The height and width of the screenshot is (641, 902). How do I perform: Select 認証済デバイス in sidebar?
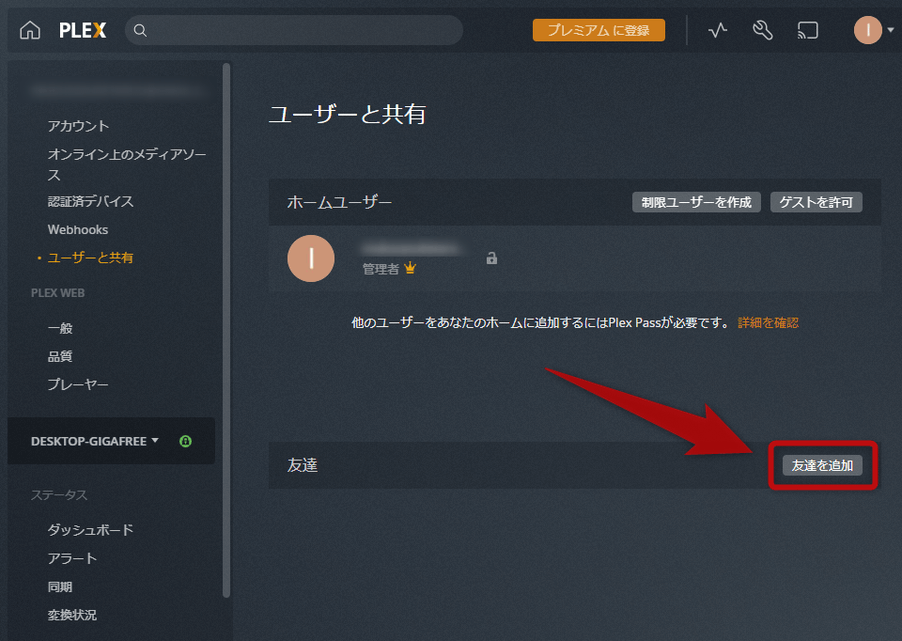(90, 201)
